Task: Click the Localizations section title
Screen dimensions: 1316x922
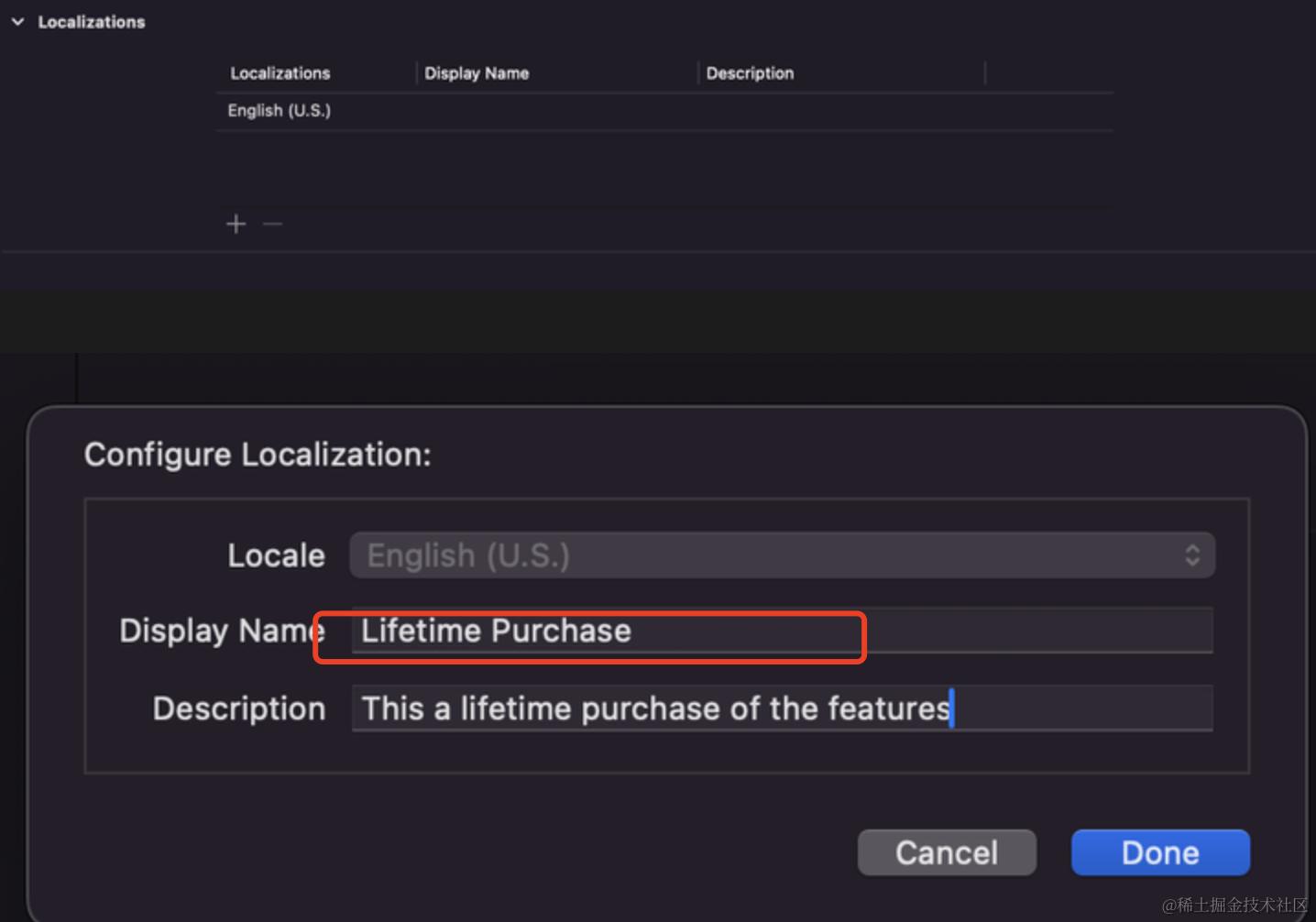Action: tap(92, 22)
